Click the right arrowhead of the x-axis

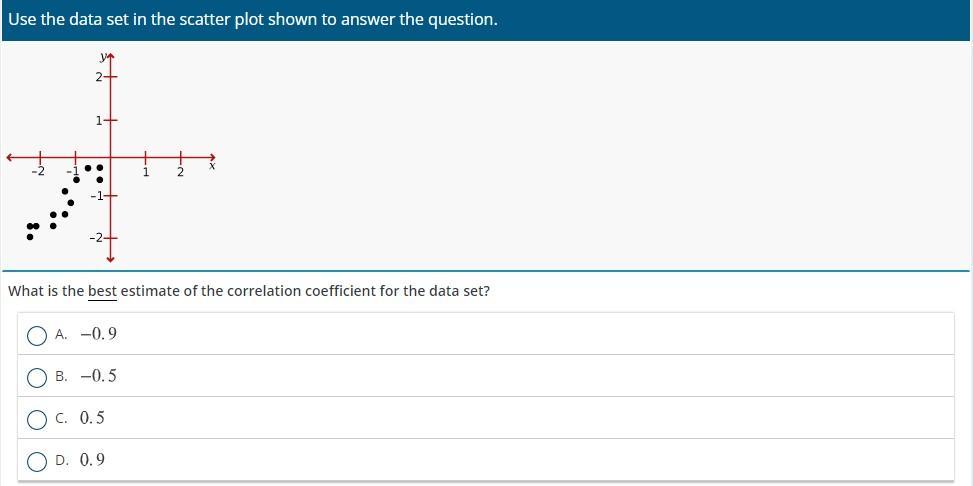(x=211, y=157)
